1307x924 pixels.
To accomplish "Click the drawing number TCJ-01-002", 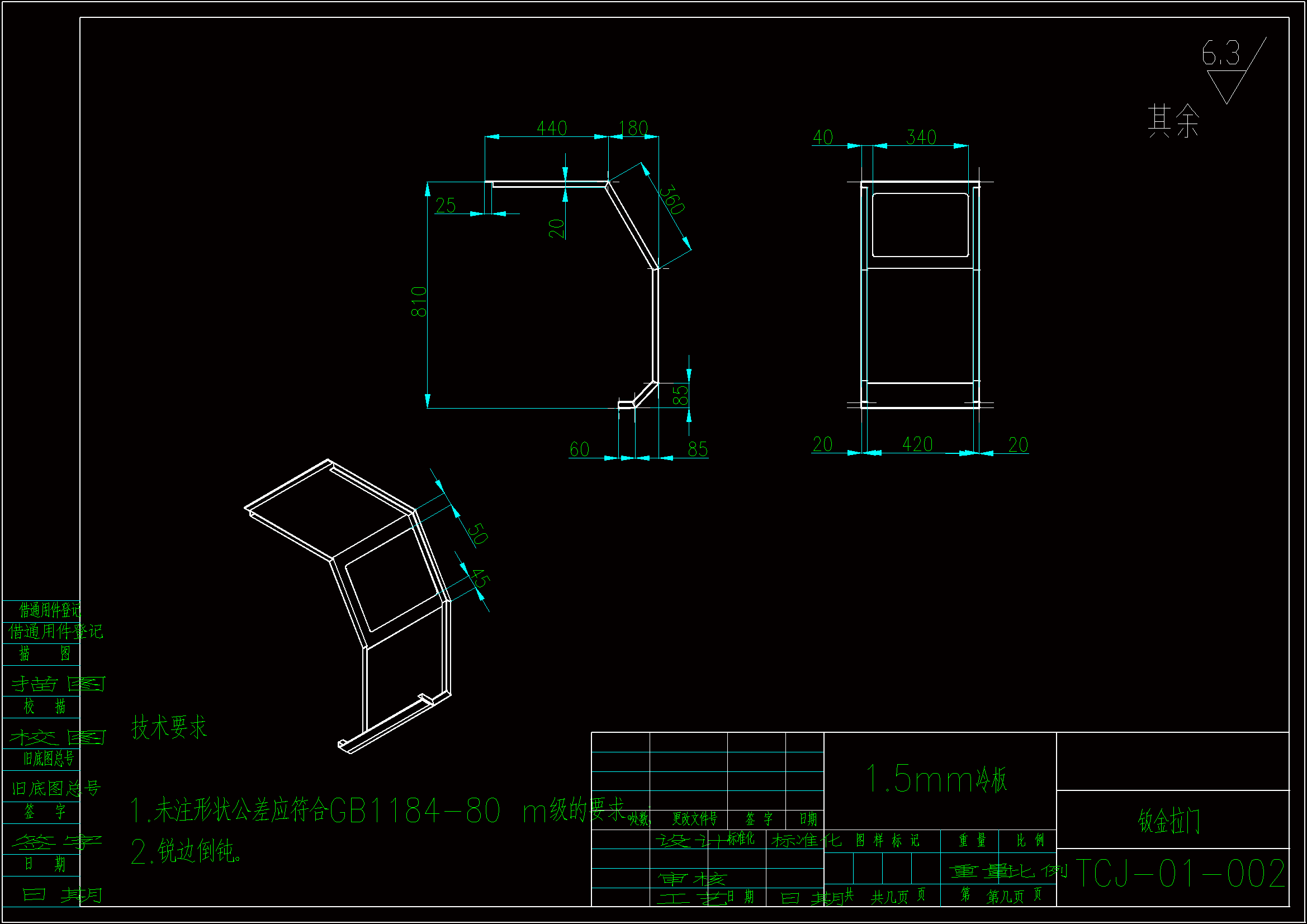I will 1180,873.
